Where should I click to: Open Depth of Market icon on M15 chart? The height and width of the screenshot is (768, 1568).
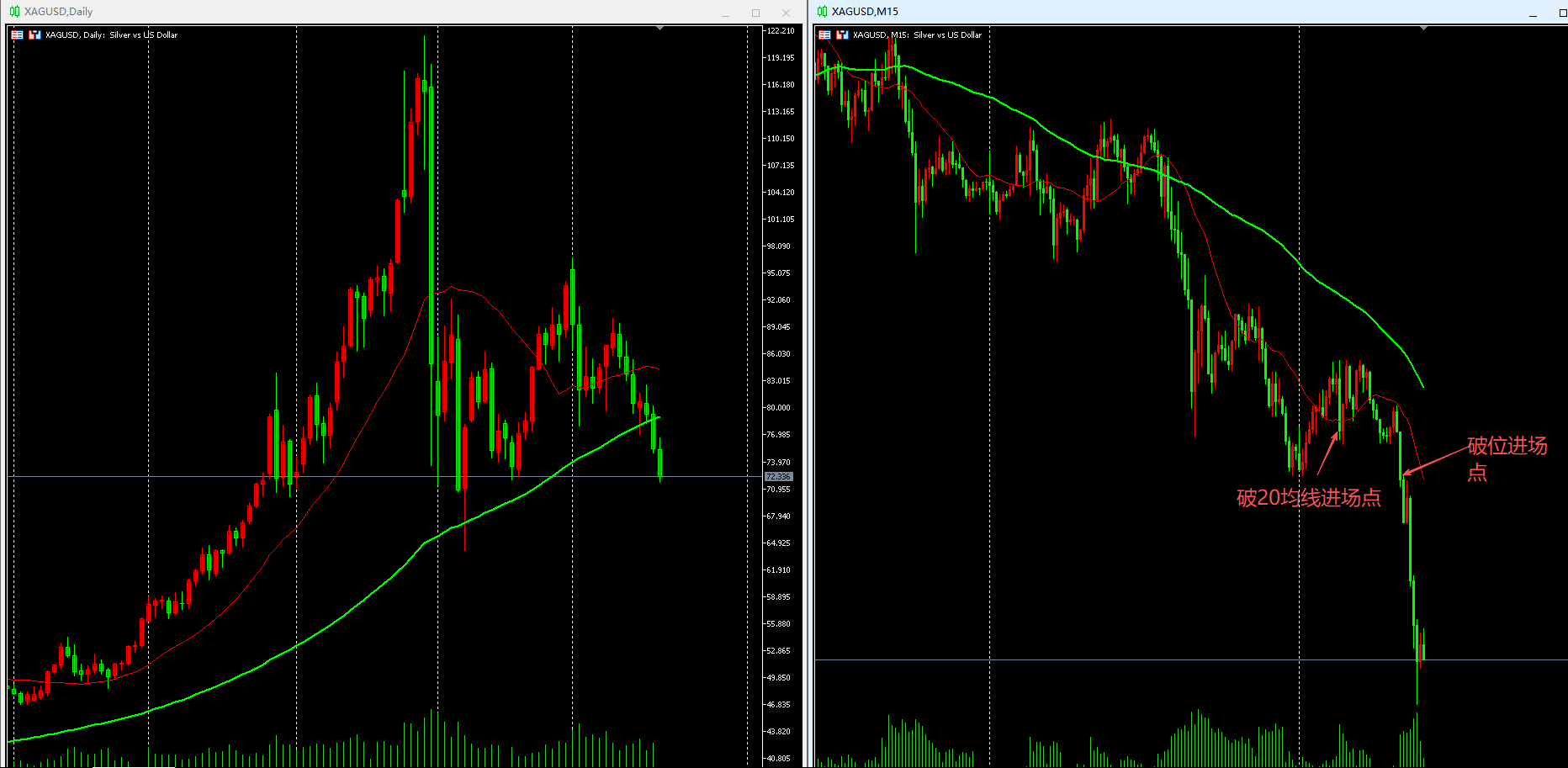(842, 35)
